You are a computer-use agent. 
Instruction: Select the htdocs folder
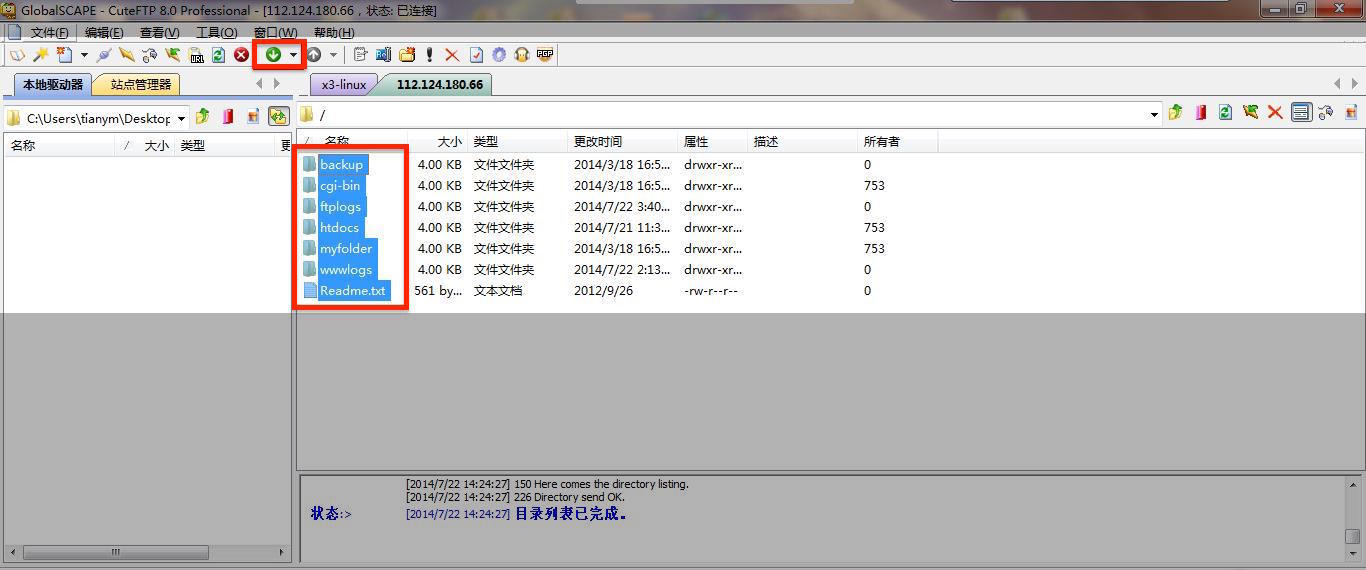339,228
